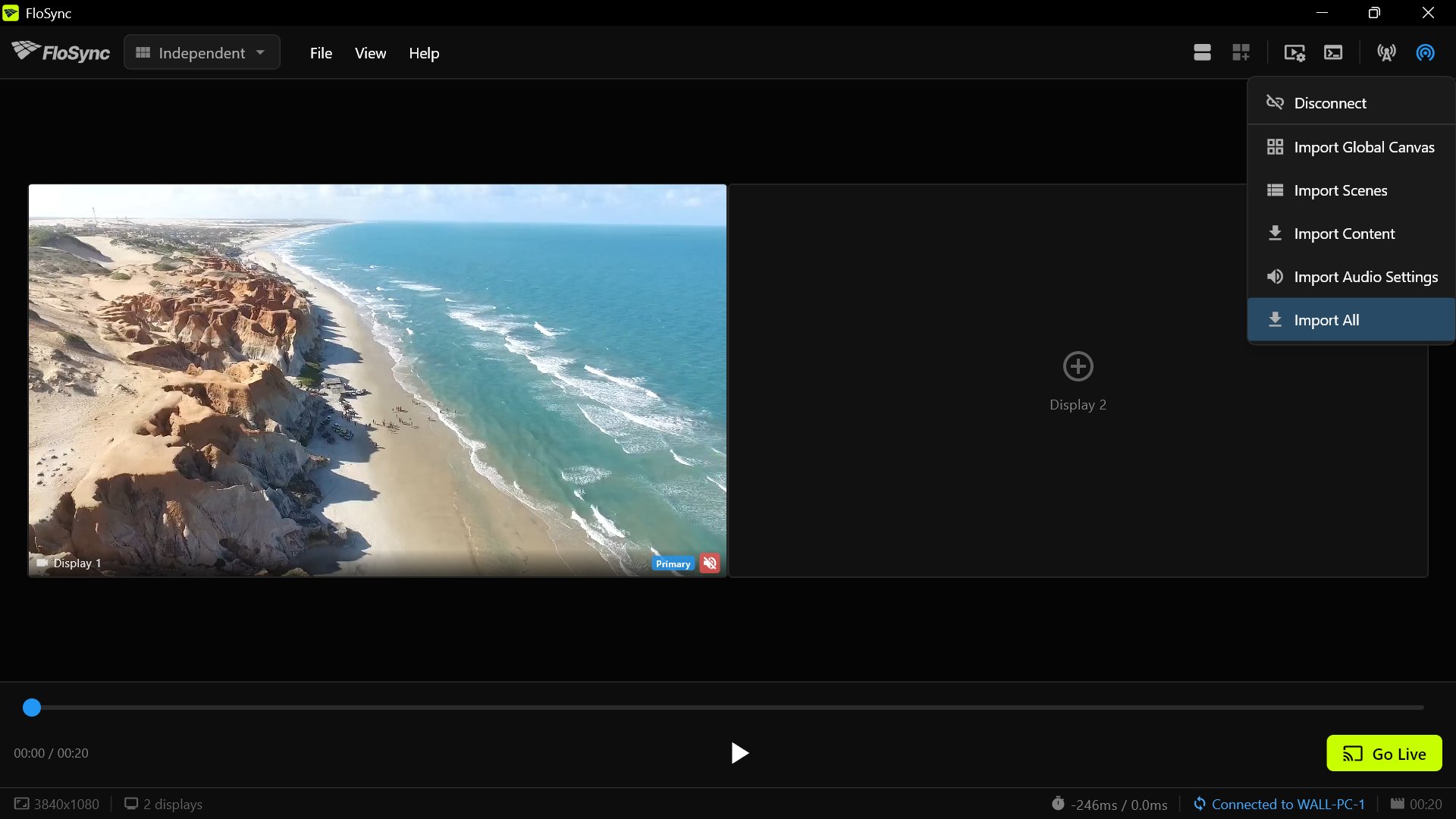This screenshot has width=1456, height=819.
Task: Open the View menu
Action: click(x=370, y=53)
